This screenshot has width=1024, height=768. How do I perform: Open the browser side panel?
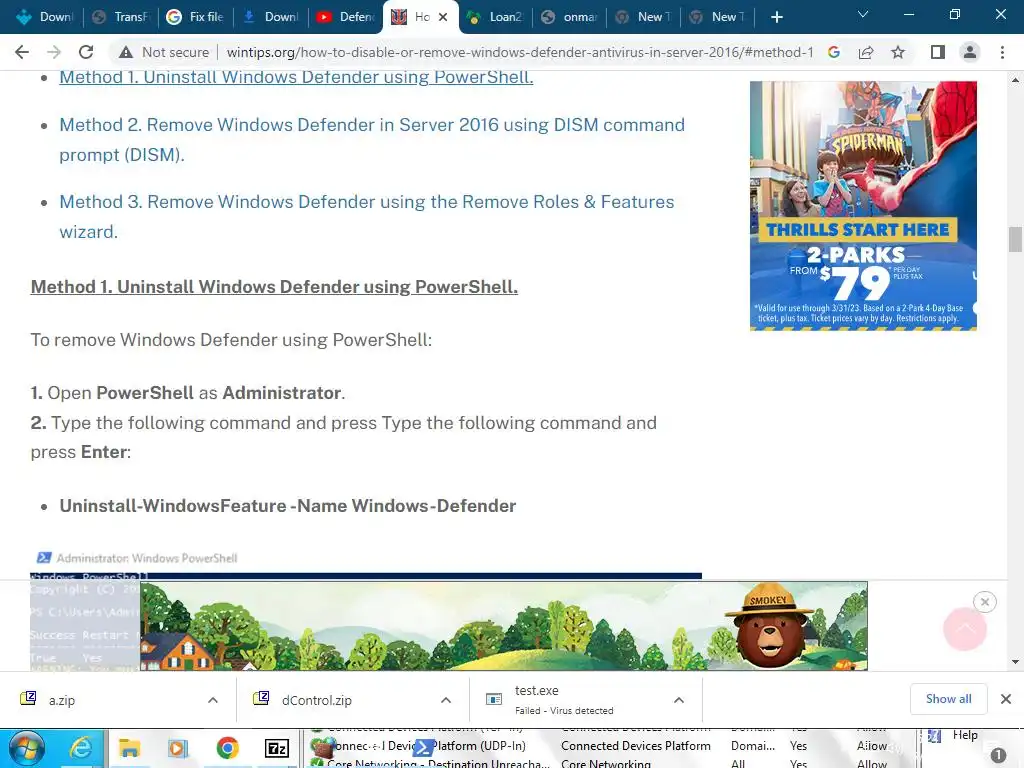pos(938,52)
